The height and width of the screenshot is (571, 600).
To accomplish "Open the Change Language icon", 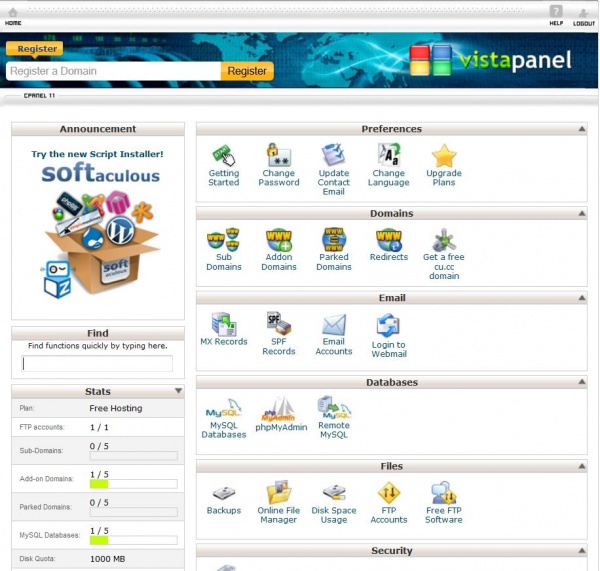I will (388, 155).
